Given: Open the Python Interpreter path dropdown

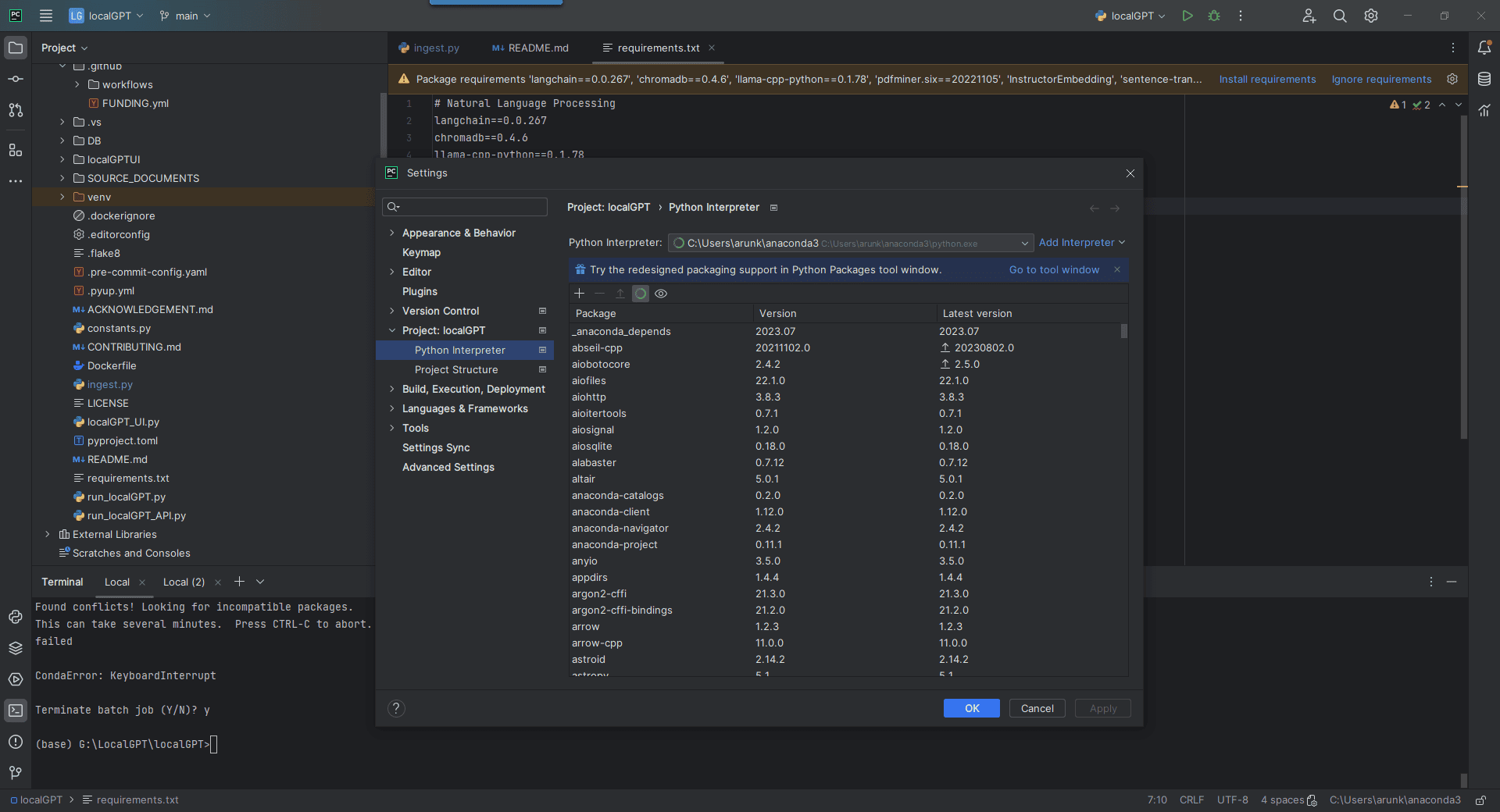Looking at the screenshot, I should (x=851, y=243).
